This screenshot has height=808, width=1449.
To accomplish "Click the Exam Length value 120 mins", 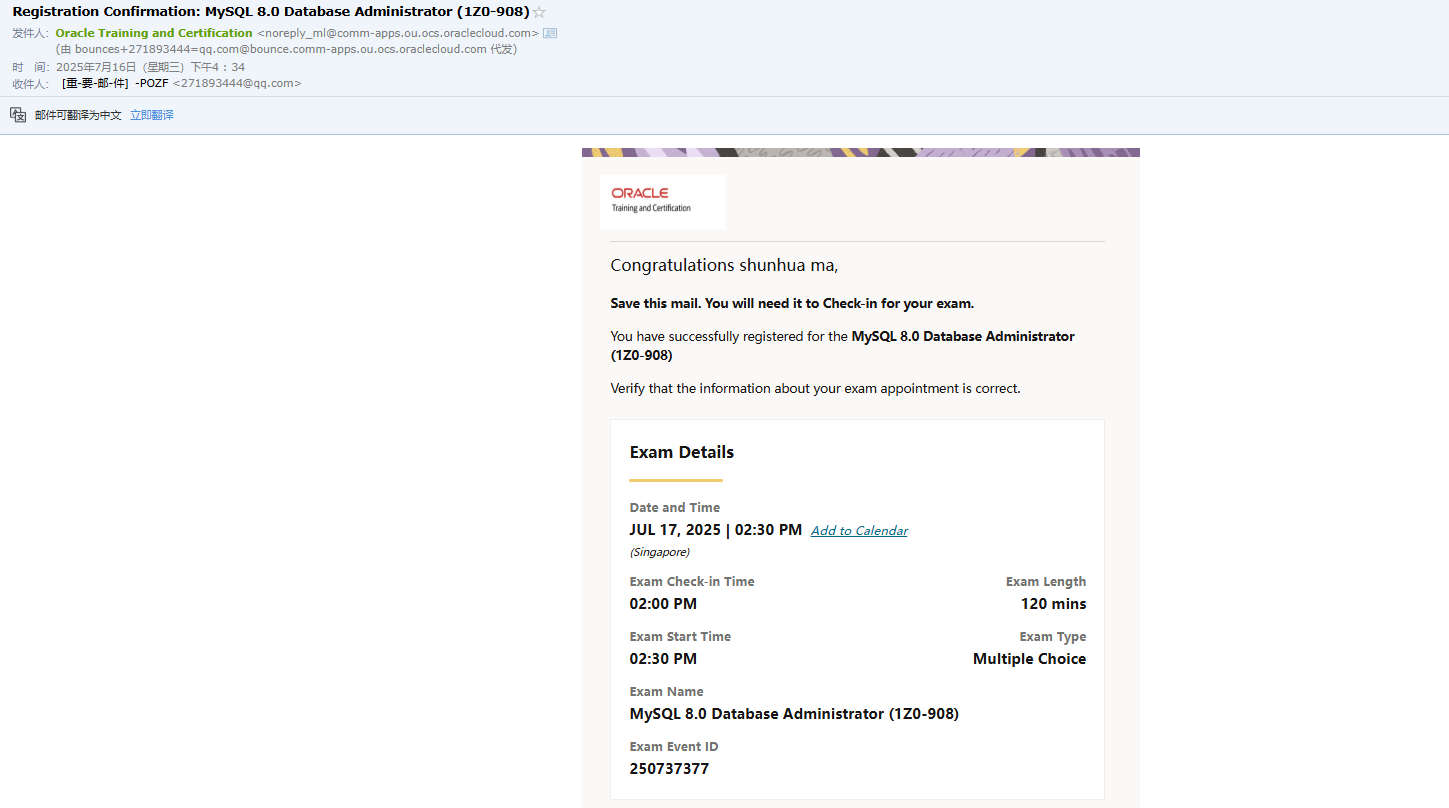I will [1053, 604].
